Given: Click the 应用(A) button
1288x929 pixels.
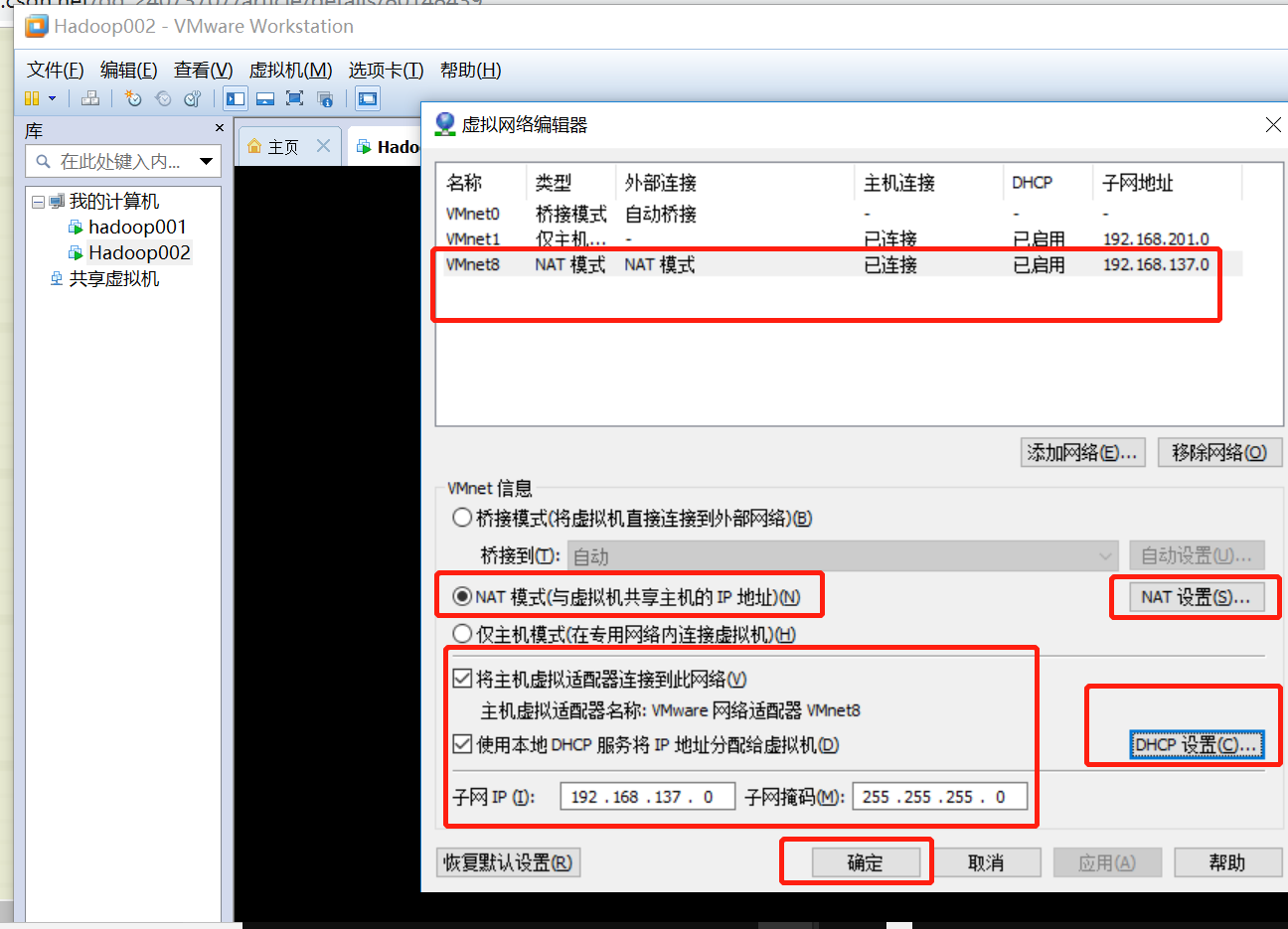Looking at the screenshot, I should (x=1107, y=862).
